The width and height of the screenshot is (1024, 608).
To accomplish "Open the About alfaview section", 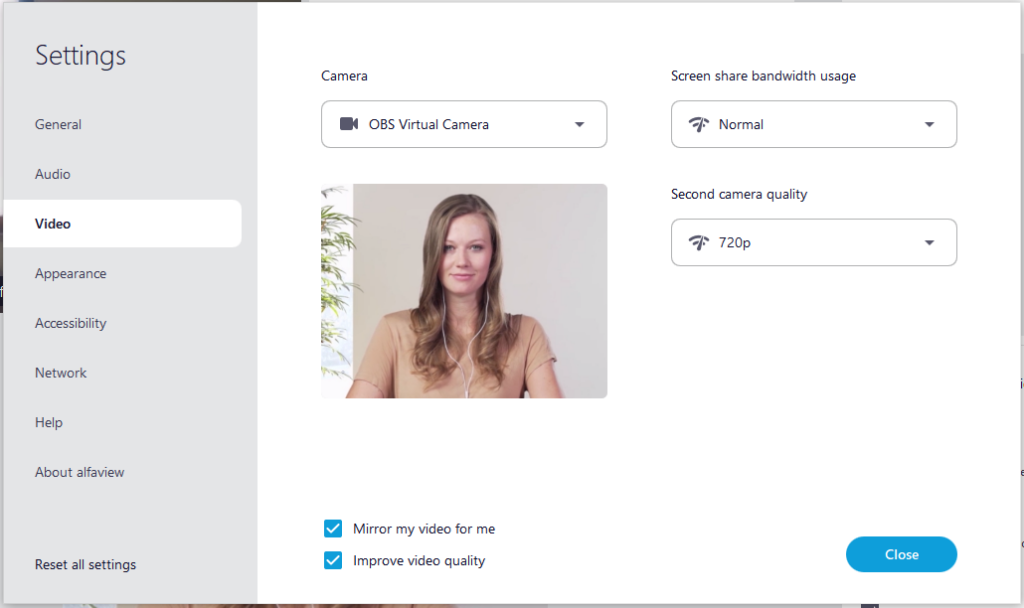I will (x=79, y=471).
